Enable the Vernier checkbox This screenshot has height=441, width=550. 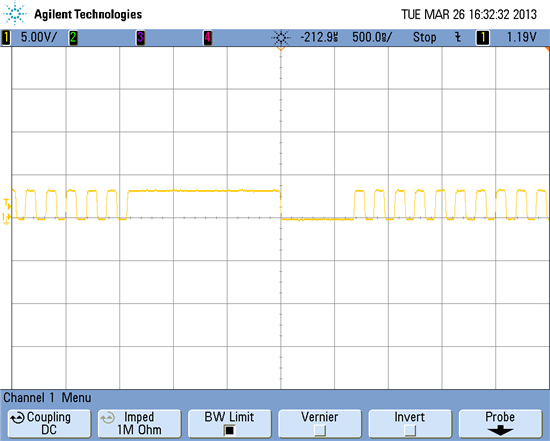320,430
